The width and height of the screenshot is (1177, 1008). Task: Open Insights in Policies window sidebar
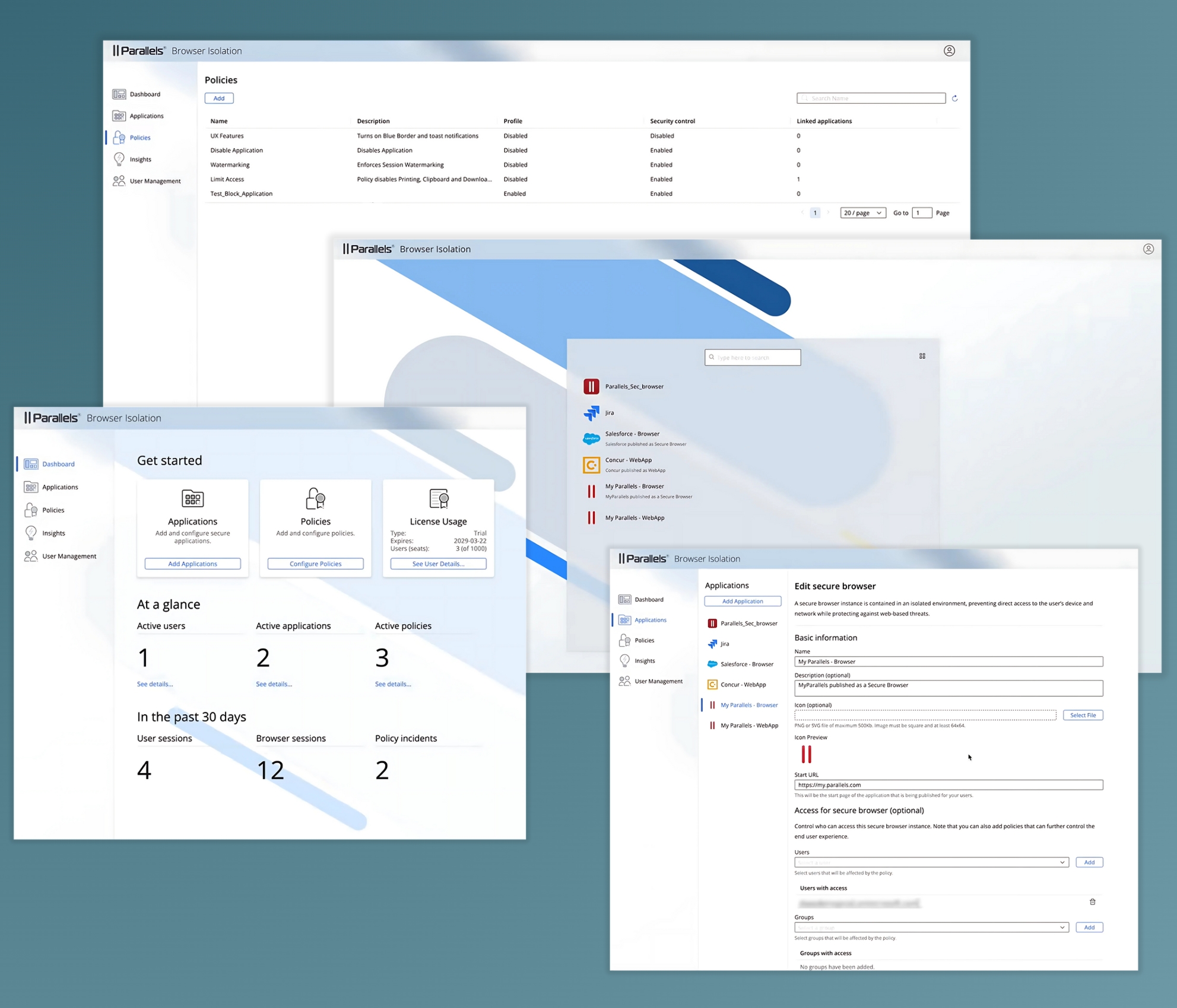[x=140, y=160]
